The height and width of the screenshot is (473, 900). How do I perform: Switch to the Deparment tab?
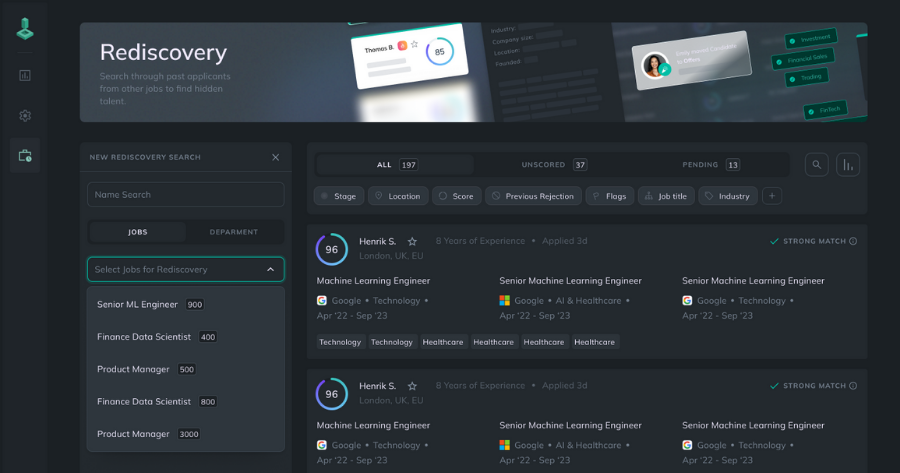pyautogui.click(x=234, y=232)
